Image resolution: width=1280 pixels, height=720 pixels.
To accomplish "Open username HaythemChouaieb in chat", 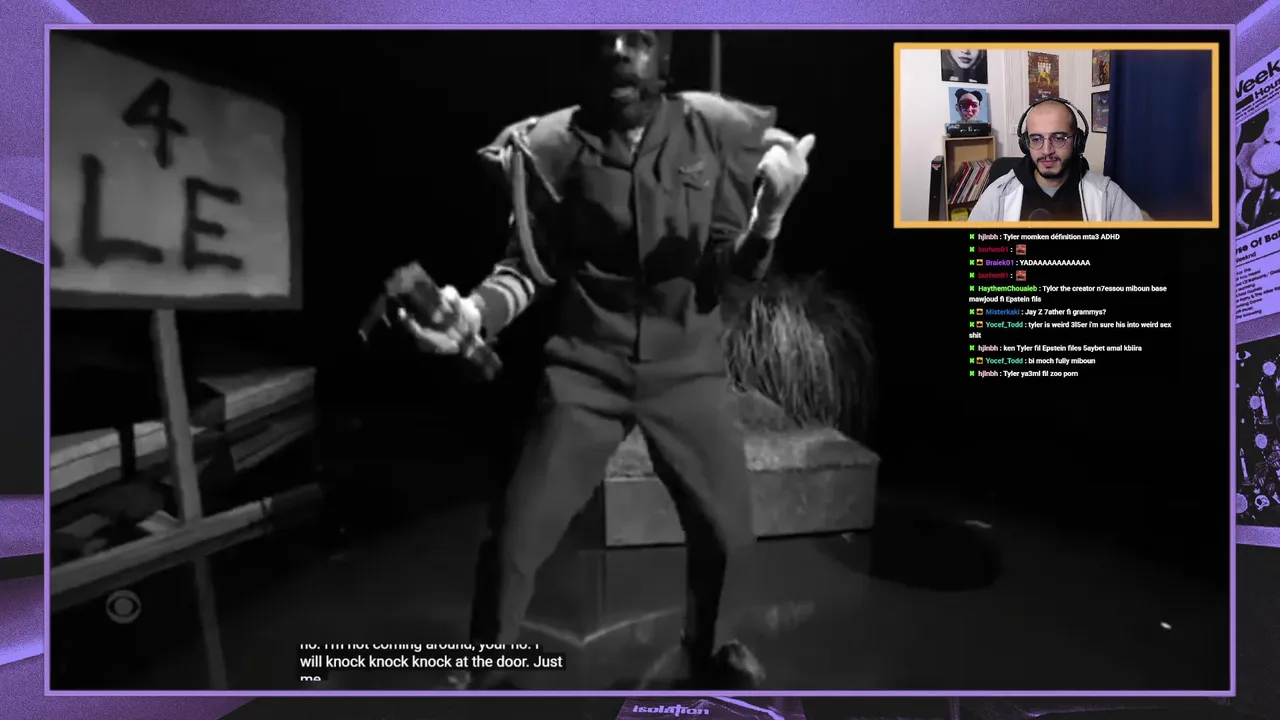I will [x=1007, y=289].
